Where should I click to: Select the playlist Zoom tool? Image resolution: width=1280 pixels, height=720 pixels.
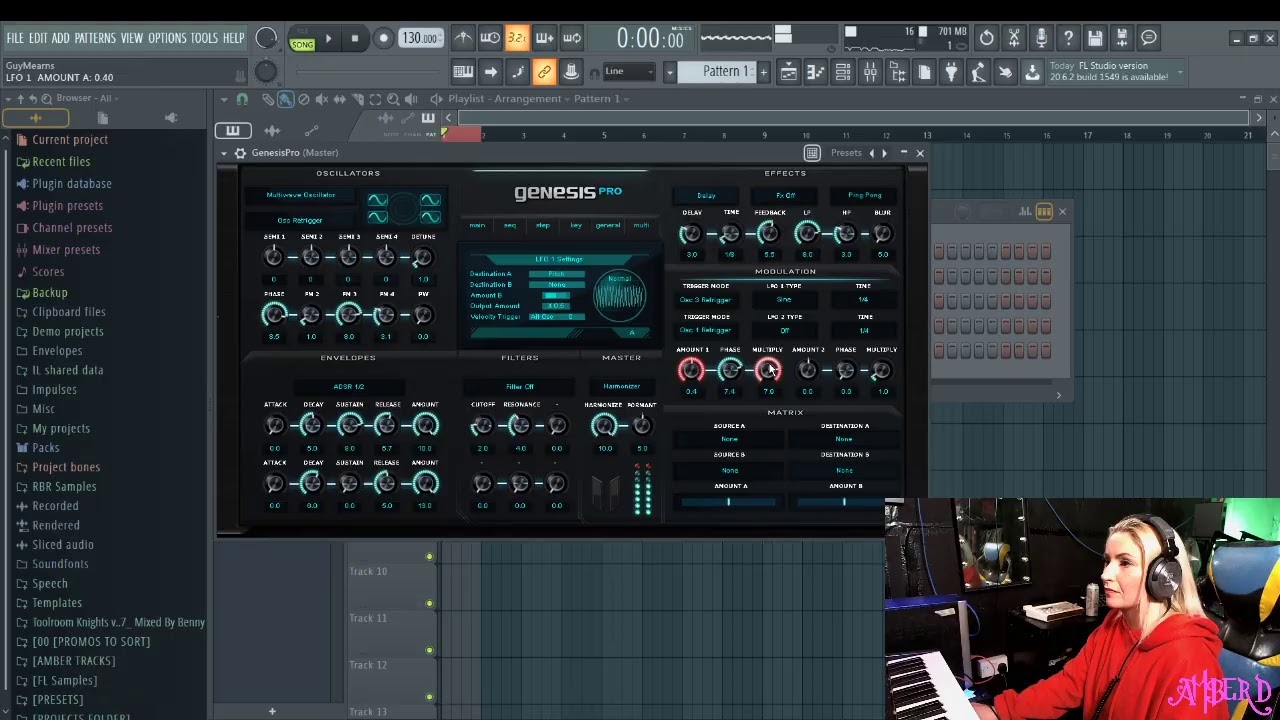(393, 99)
